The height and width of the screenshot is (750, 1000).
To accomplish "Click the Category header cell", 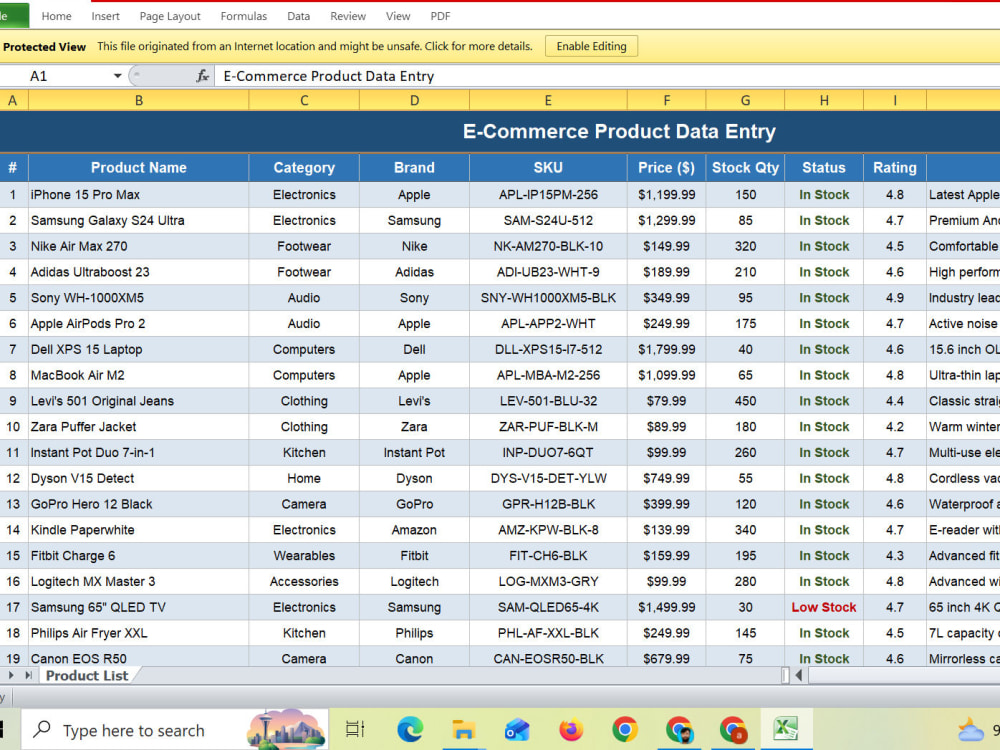I will pos(304,168).
